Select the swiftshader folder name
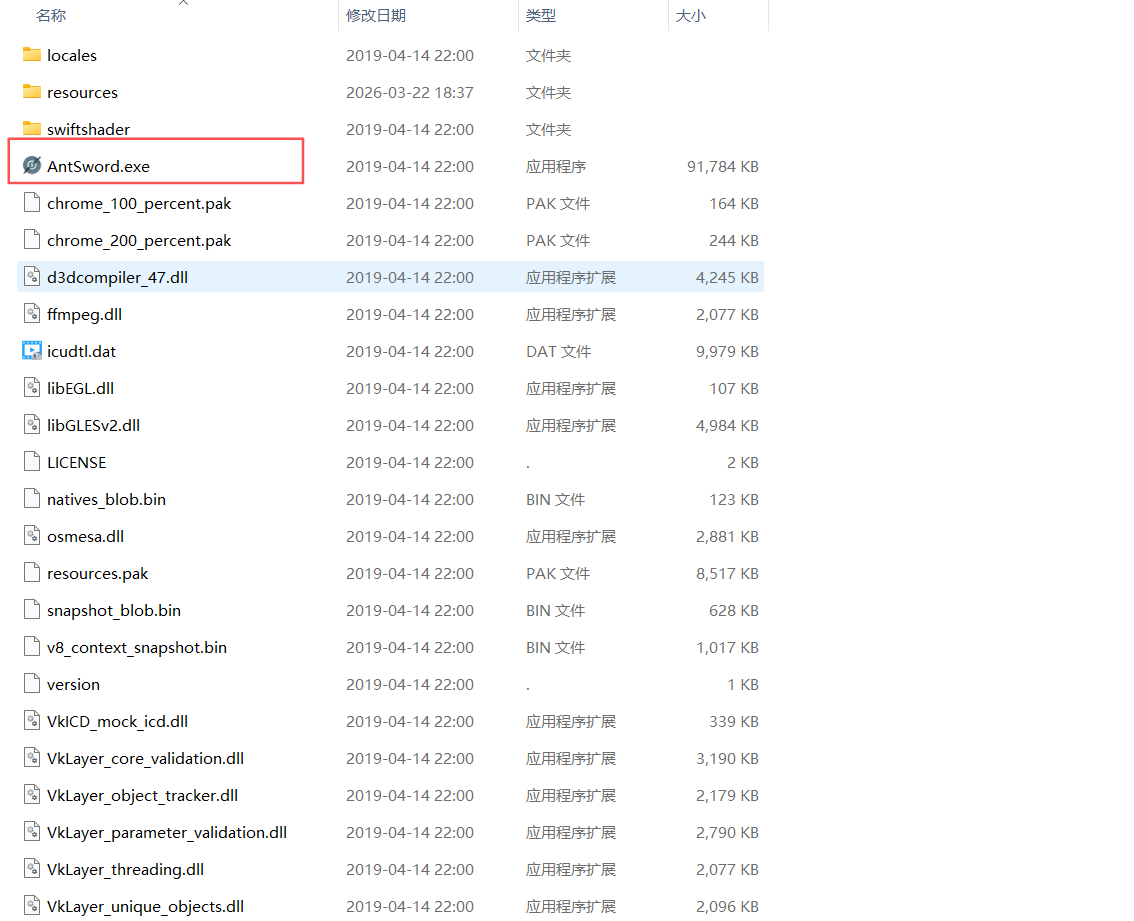The height and width of the screenshot is (921, 1134). [88, 130]
